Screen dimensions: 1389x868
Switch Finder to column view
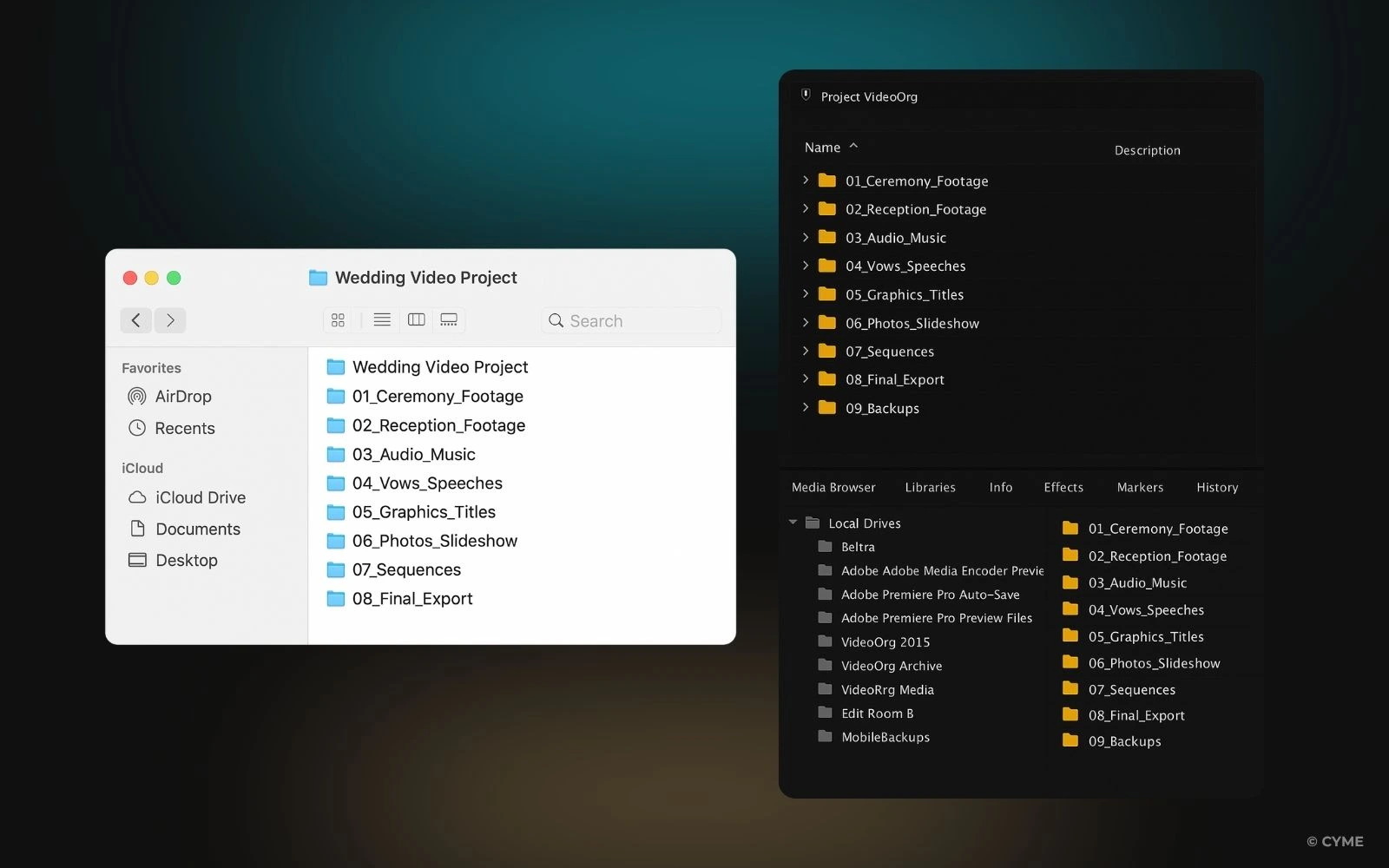[x=415, y=320]
